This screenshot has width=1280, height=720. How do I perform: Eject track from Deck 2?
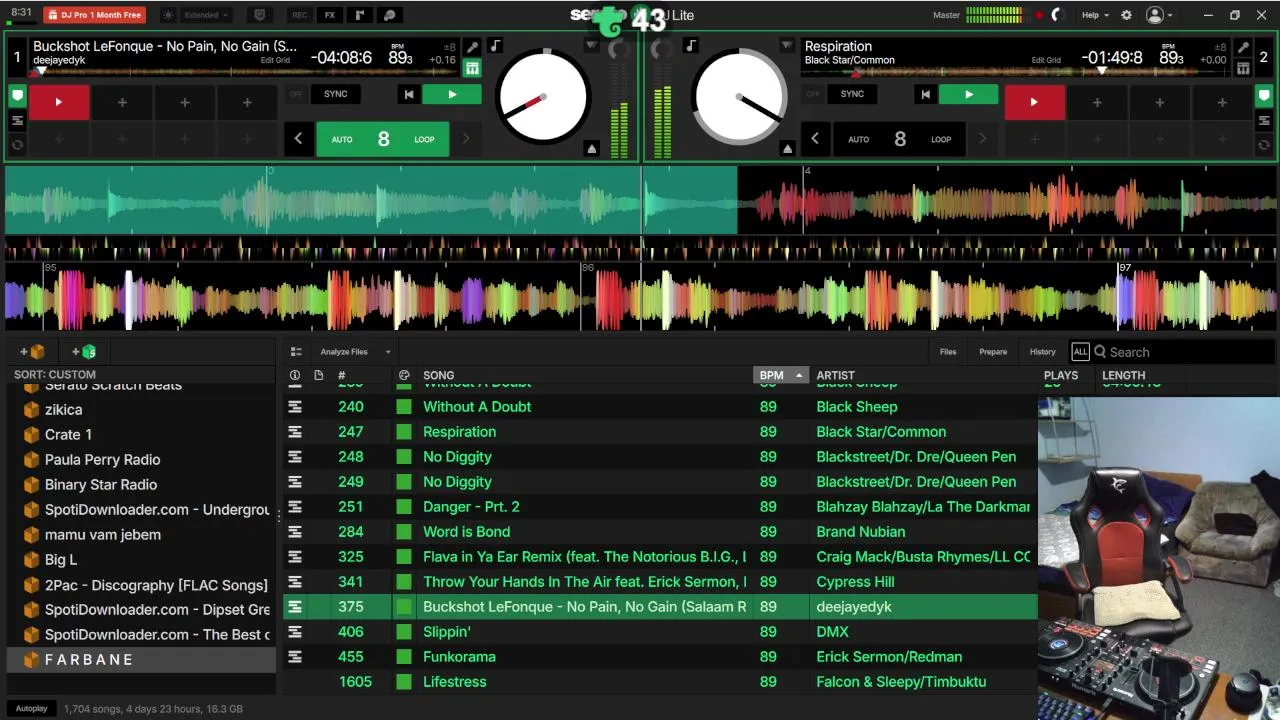[x=787, y=148]
